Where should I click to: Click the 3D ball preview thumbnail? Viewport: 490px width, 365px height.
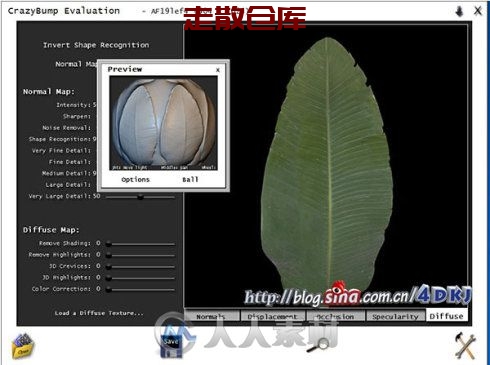pyautogui.click(x=164, y=123)
